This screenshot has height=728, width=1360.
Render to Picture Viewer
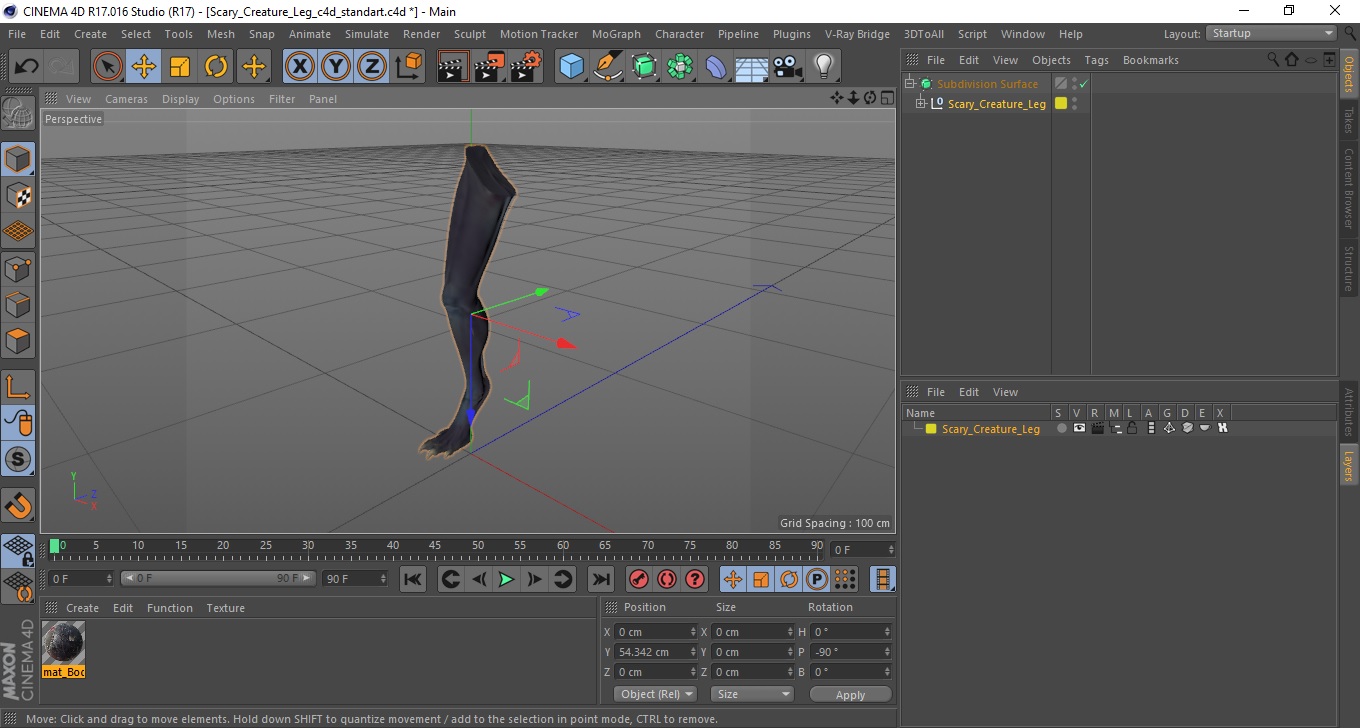pos(489,67)
